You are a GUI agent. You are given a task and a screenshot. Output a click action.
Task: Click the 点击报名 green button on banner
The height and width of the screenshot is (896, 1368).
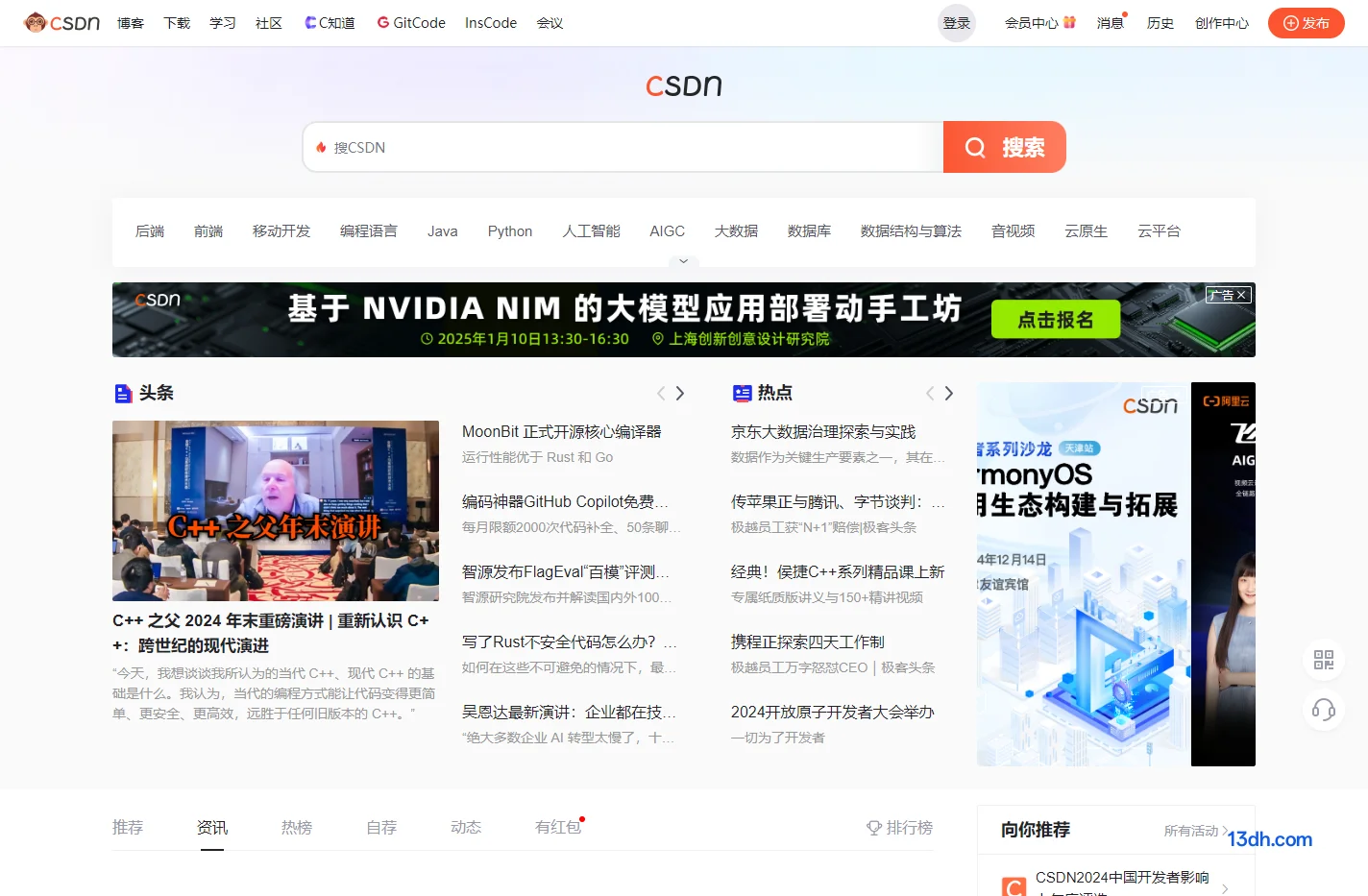coord(1055,320)
